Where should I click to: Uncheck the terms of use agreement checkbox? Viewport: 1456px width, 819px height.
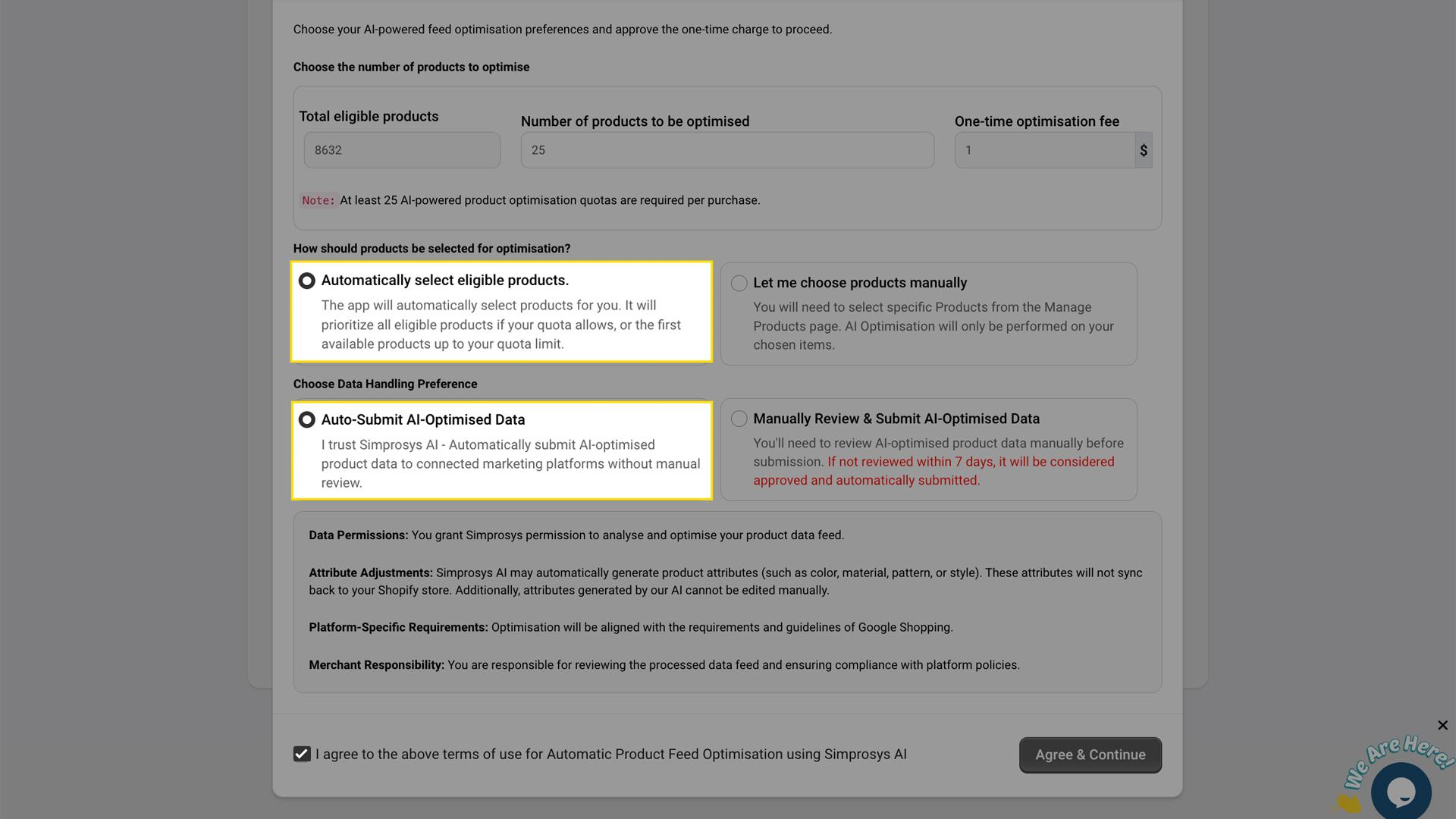302,754
